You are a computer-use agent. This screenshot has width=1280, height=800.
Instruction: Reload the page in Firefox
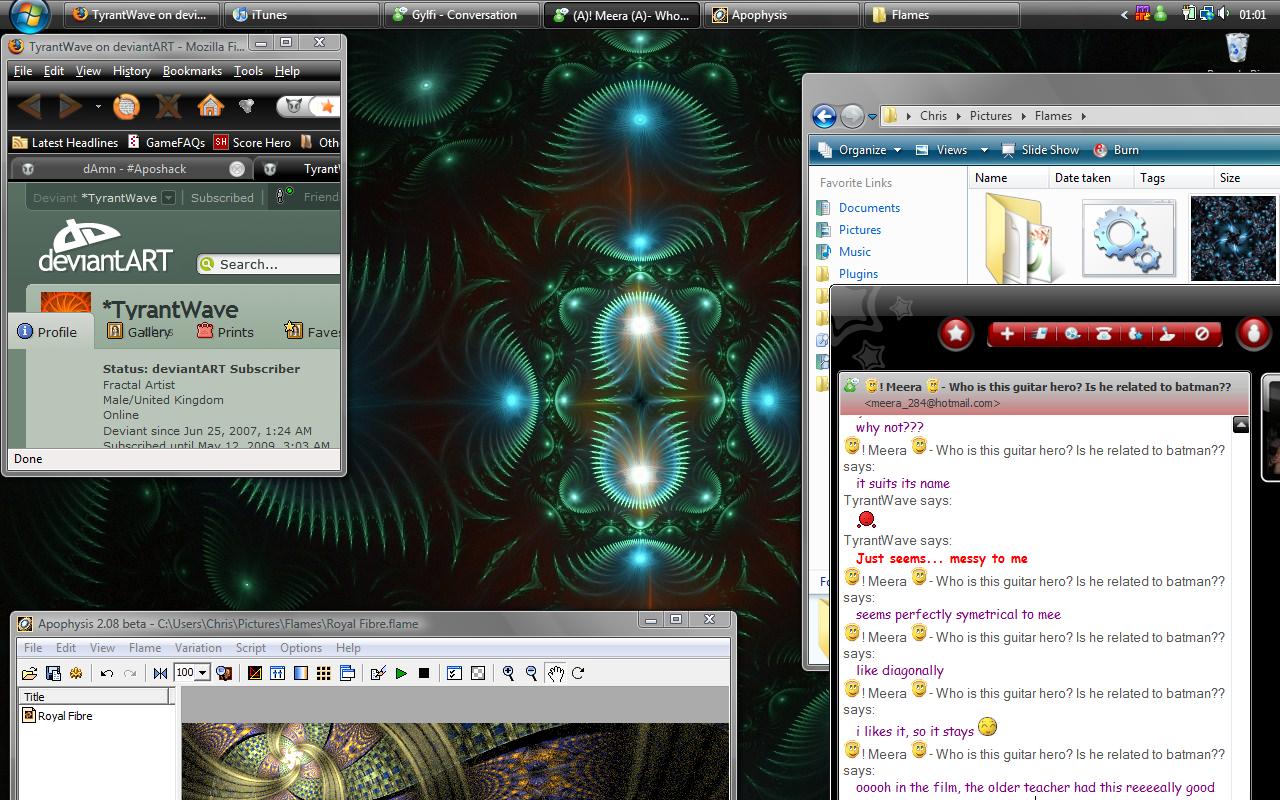tap(126, 106)
